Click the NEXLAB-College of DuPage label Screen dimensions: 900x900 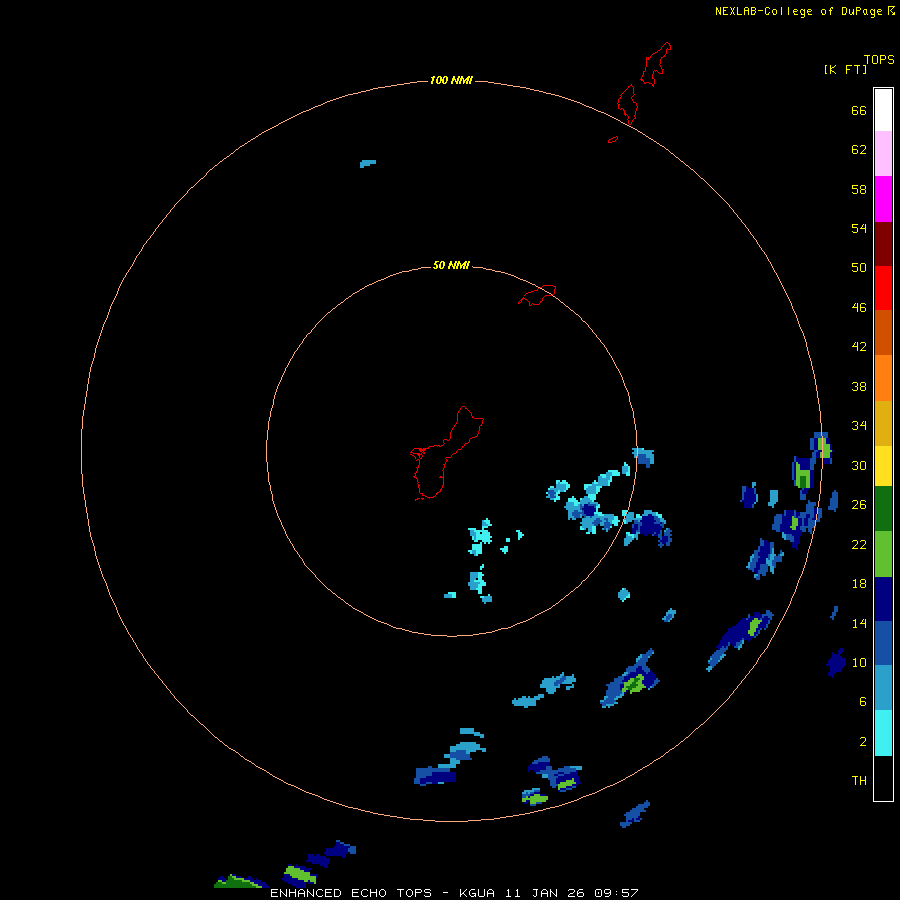point(798,11)
